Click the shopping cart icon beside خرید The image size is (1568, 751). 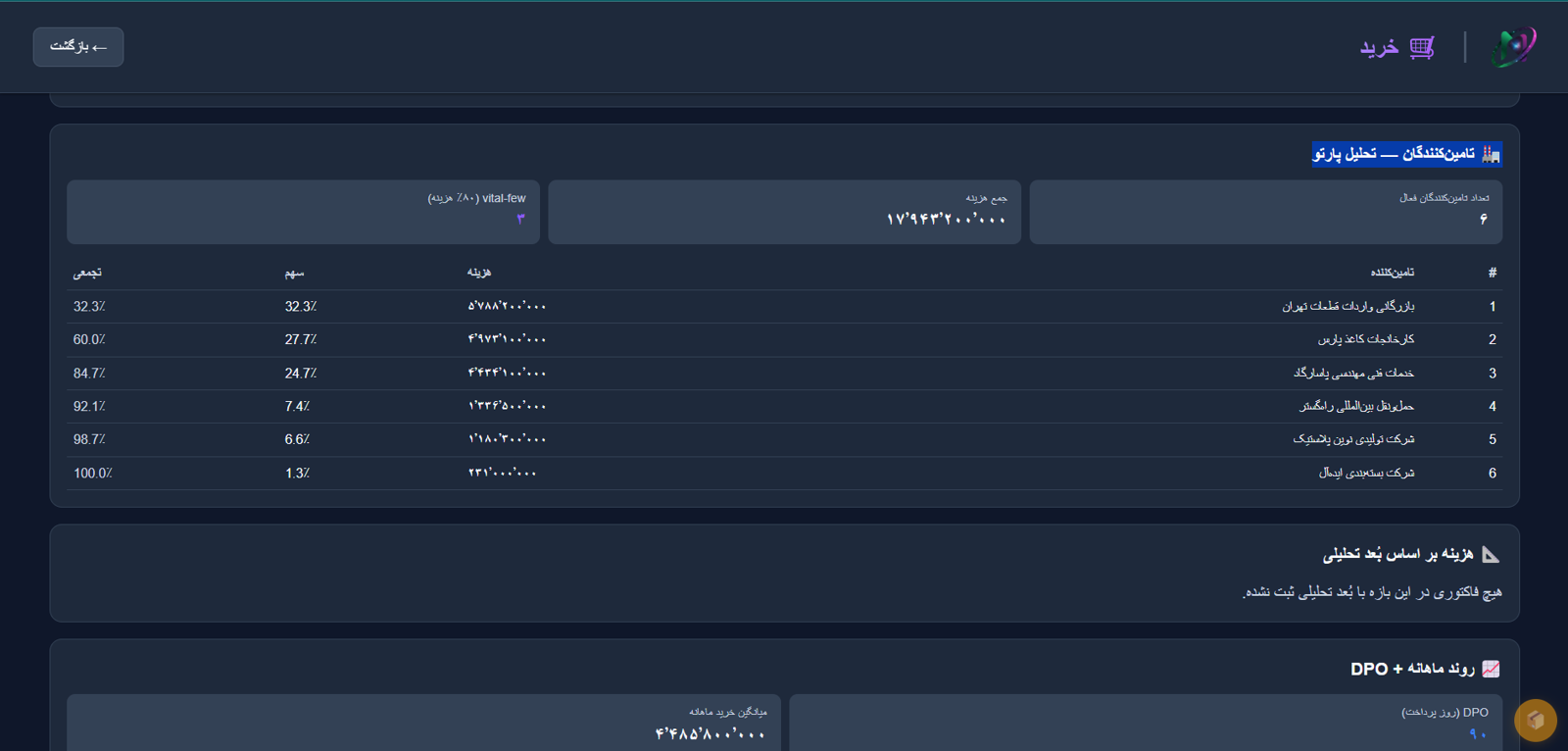point(1422,47)
